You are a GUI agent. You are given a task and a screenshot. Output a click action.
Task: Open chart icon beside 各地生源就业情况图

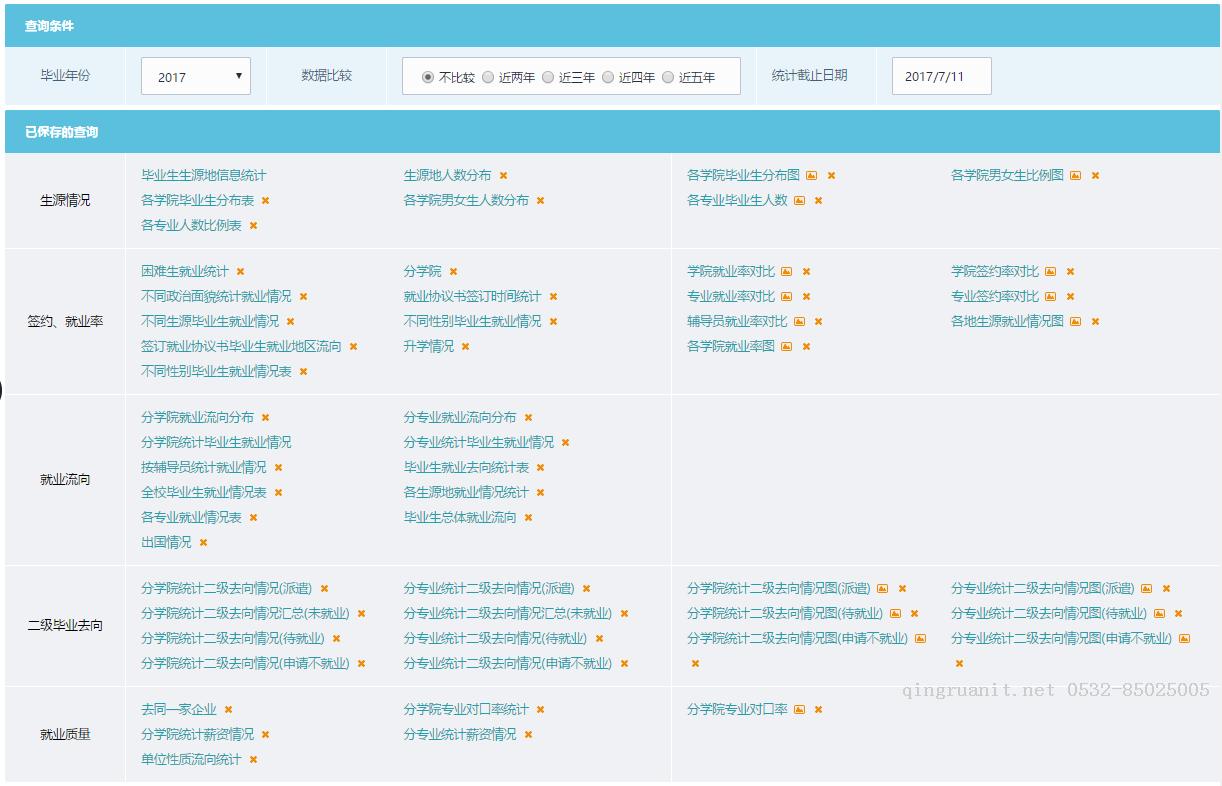[x=1078, y=321]
